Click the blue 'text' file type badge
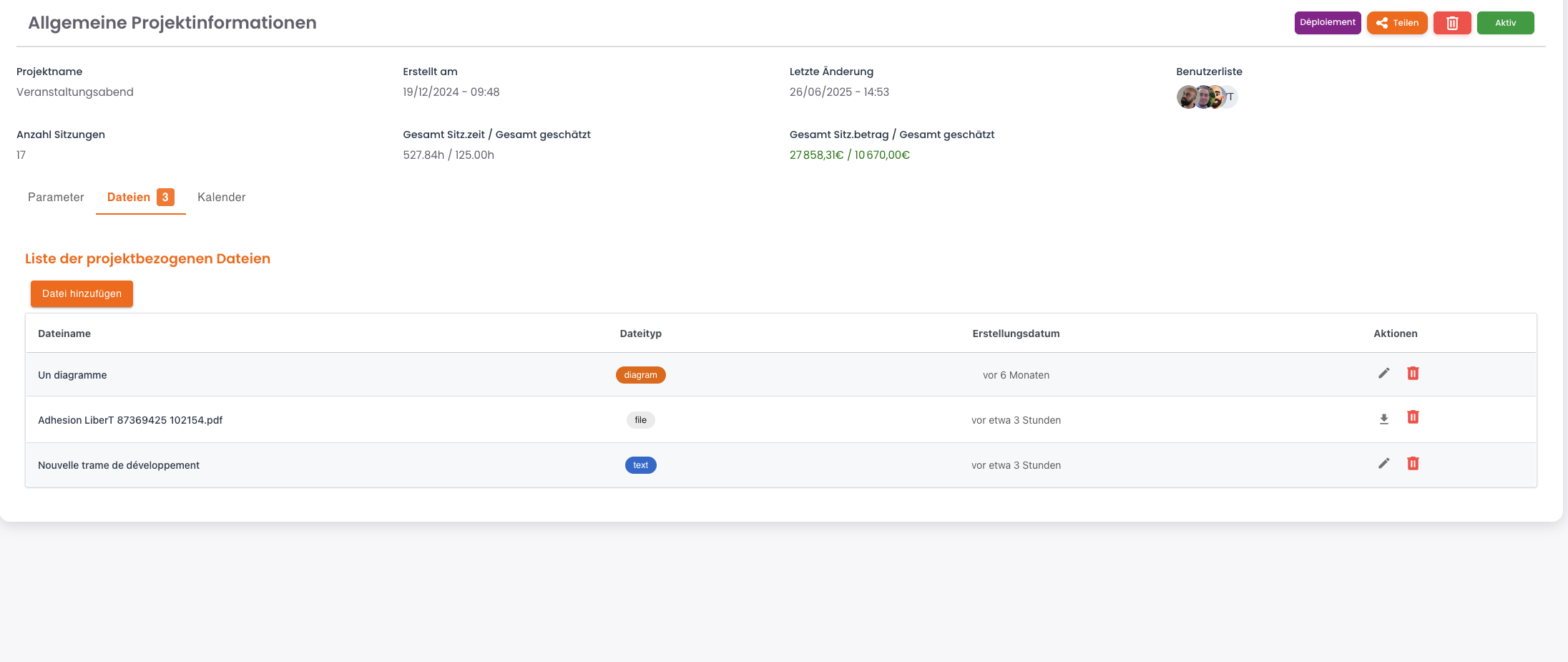 (640, 465)
